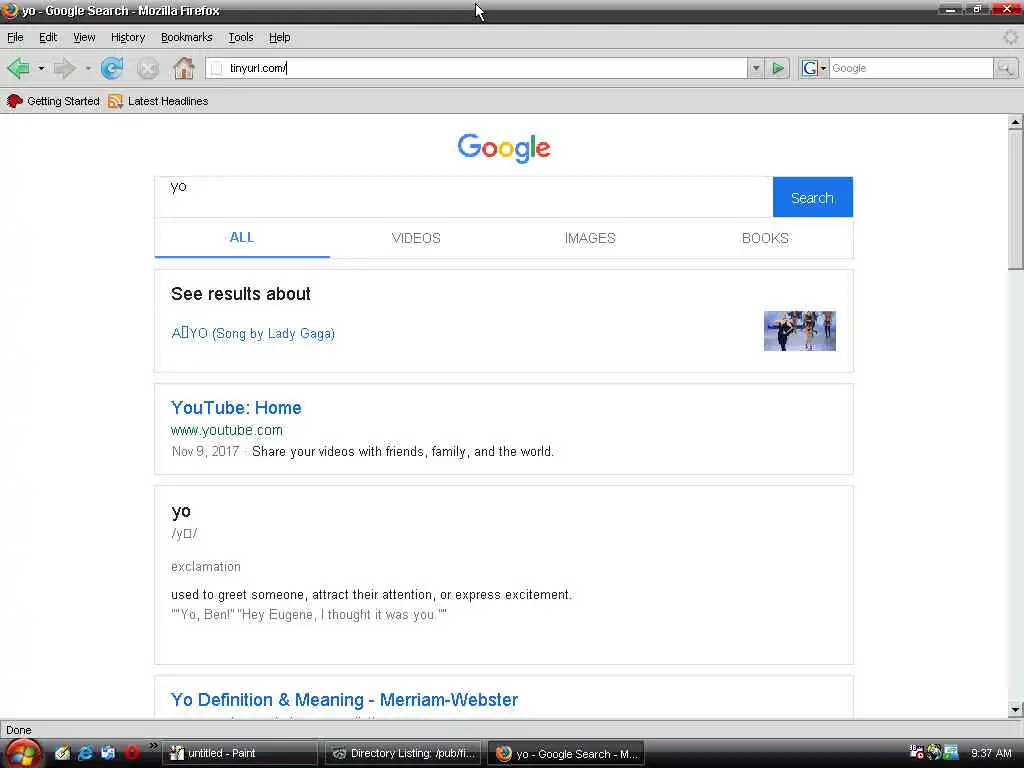The image size is (1024, 768).
Task: Switch to the BOOKS tab
Action: point(765,238)
